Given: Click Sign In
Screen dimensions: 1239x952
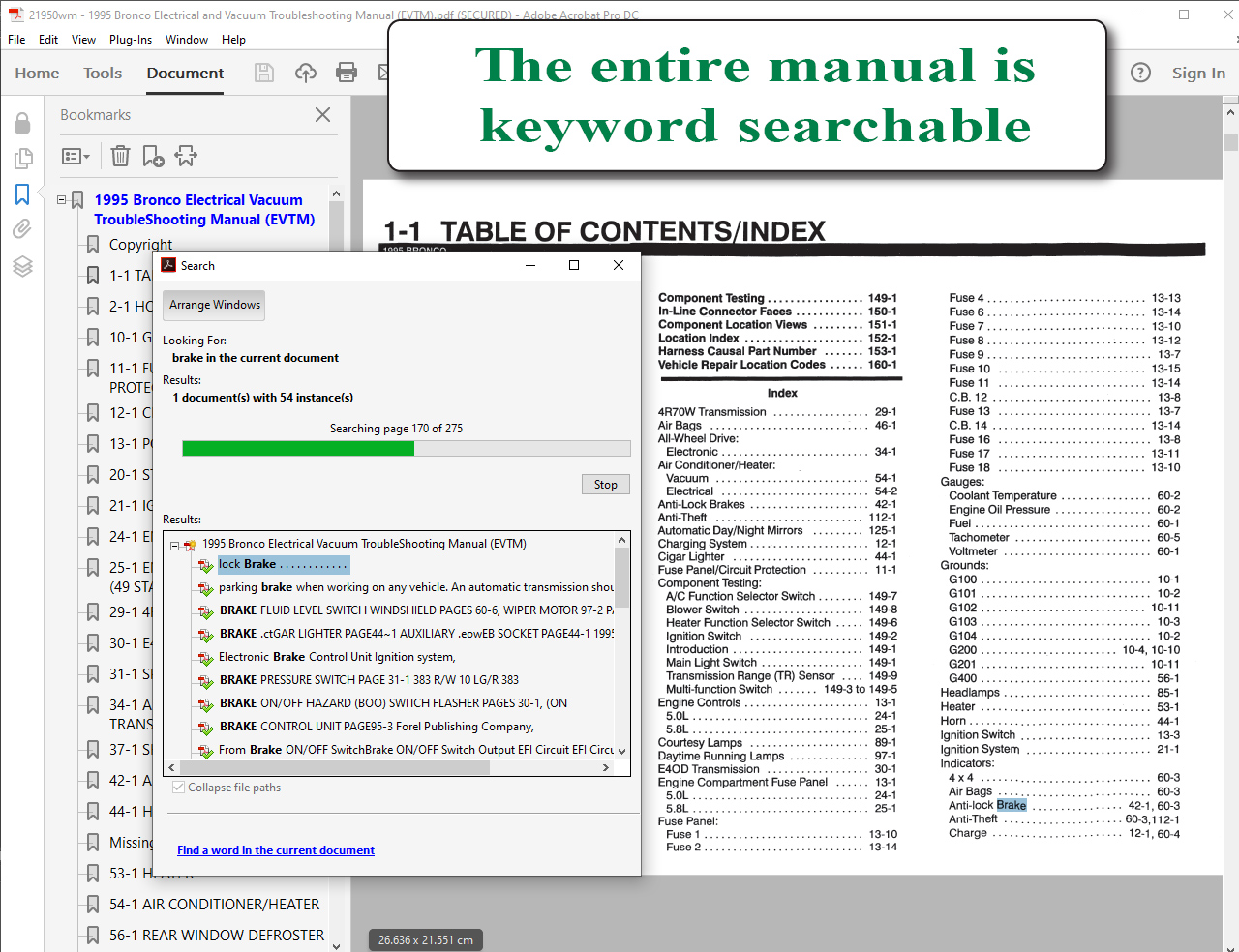Looking at the screenshot, I should click(x=1198, y=73).
